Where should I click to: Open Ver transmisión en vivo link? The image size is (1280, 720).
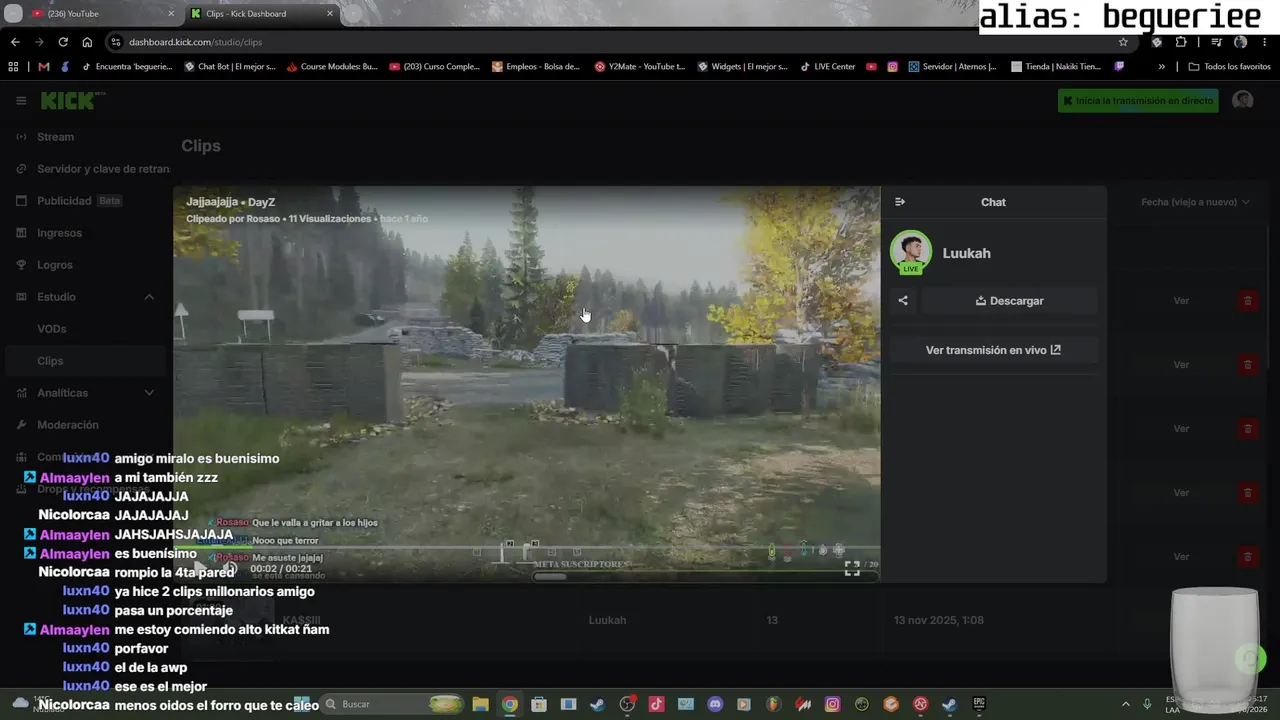tap(993, 351)
